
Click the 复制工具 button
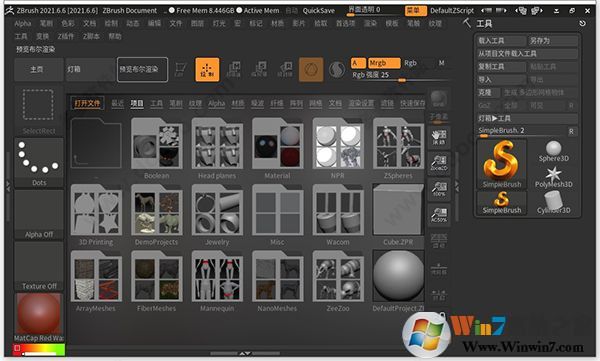click(x=501, y=67)
